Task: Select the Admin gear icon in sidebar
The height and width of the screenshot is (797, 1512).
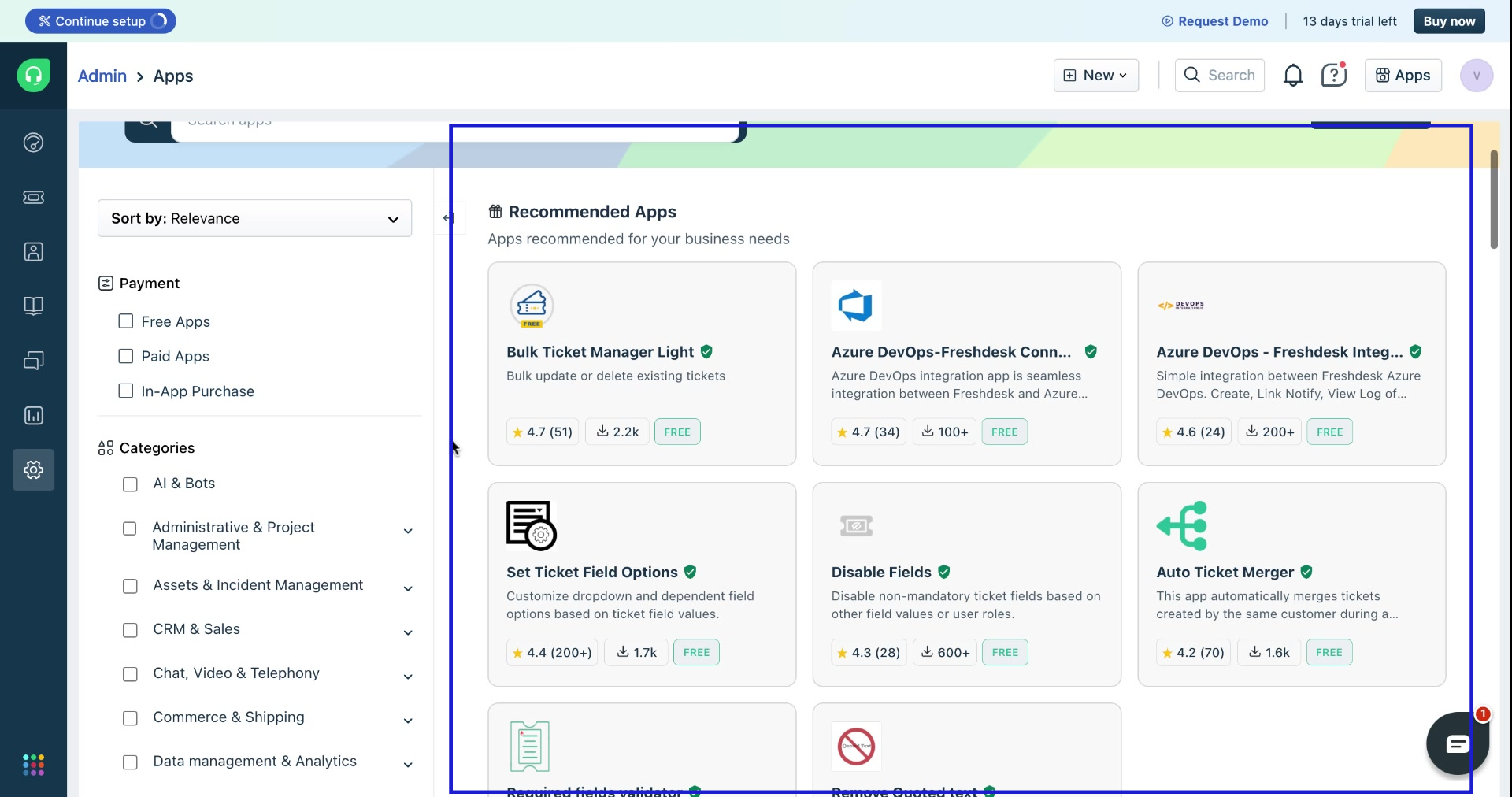Action: point(33,470)
